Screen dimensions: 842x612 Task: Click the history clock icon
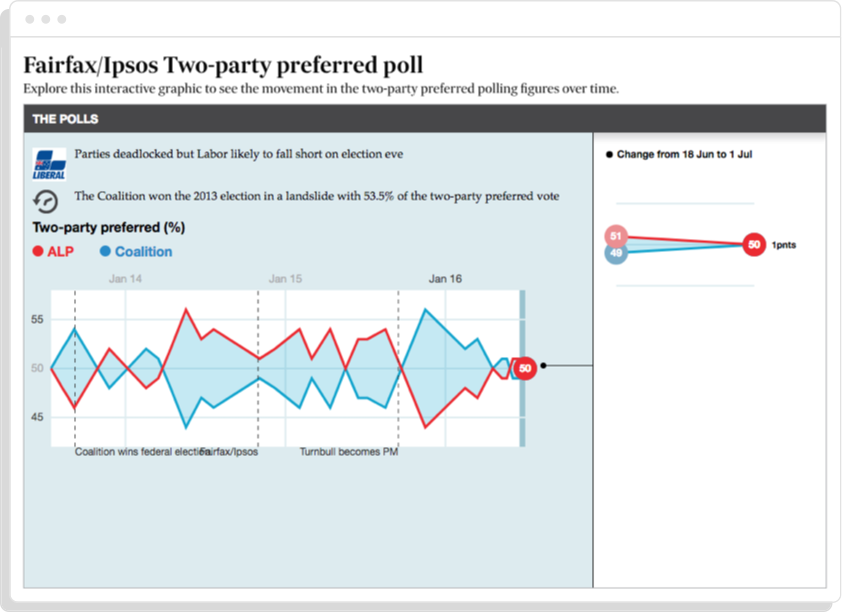point(46,202)
